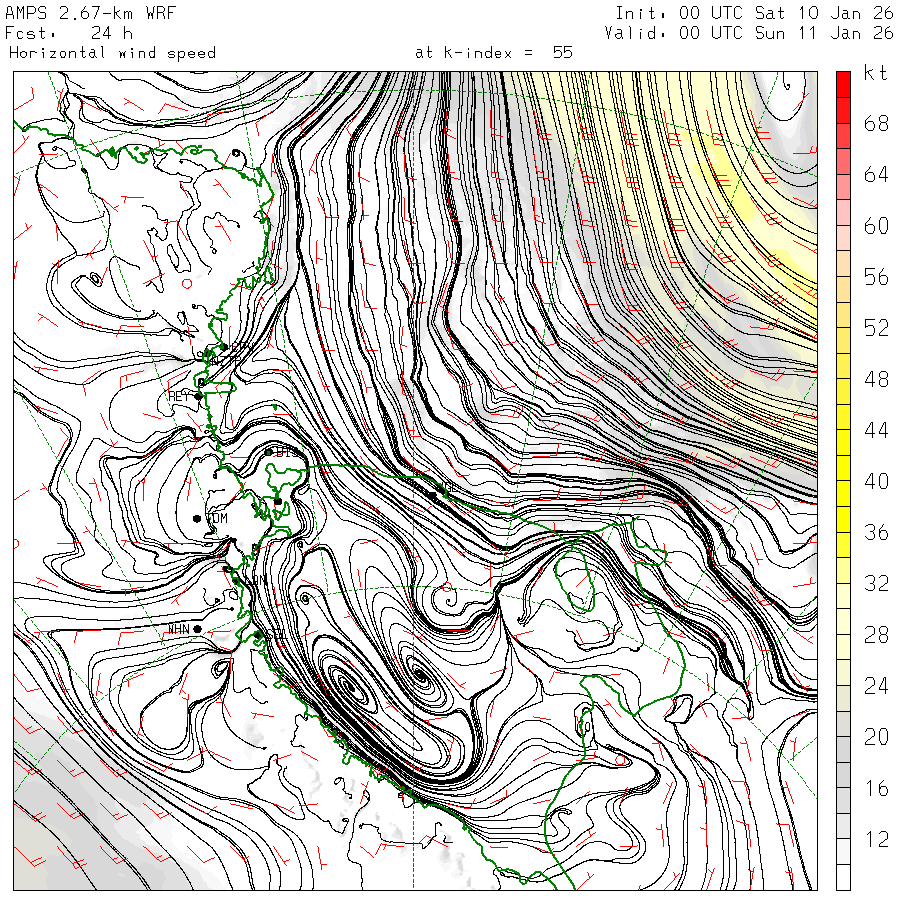Click the NHN station marker dot

pos(197,630)
